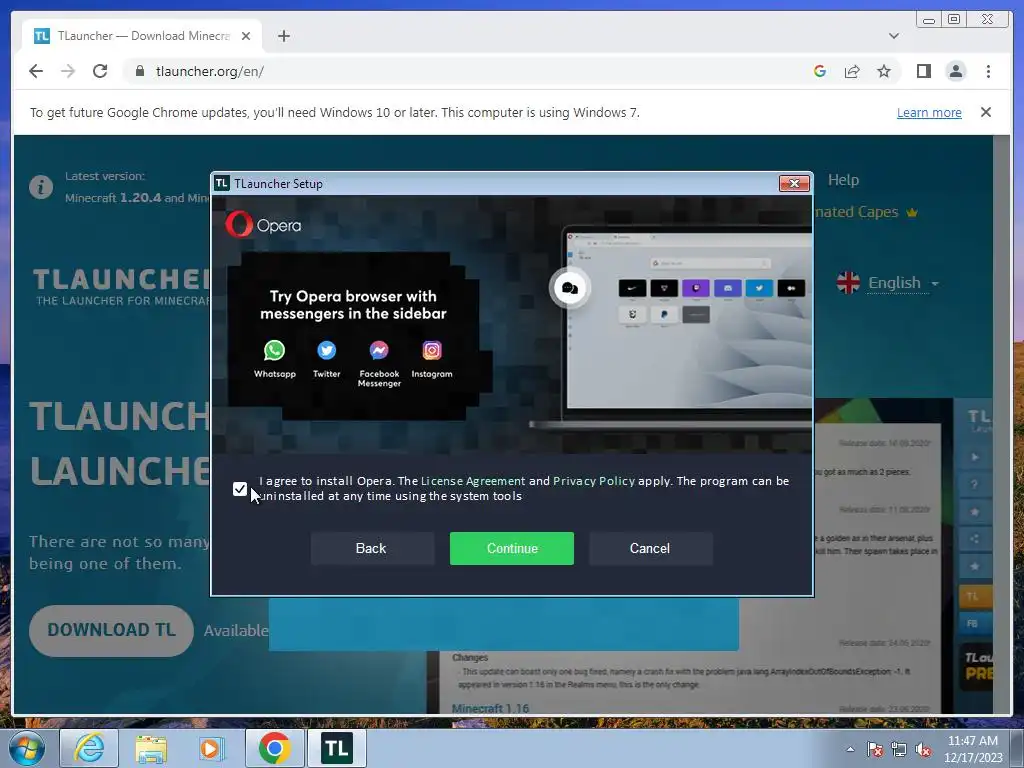Screen dimensions: 1024x768
Task: Click the Help menu on website
Action: click(843, 180)
